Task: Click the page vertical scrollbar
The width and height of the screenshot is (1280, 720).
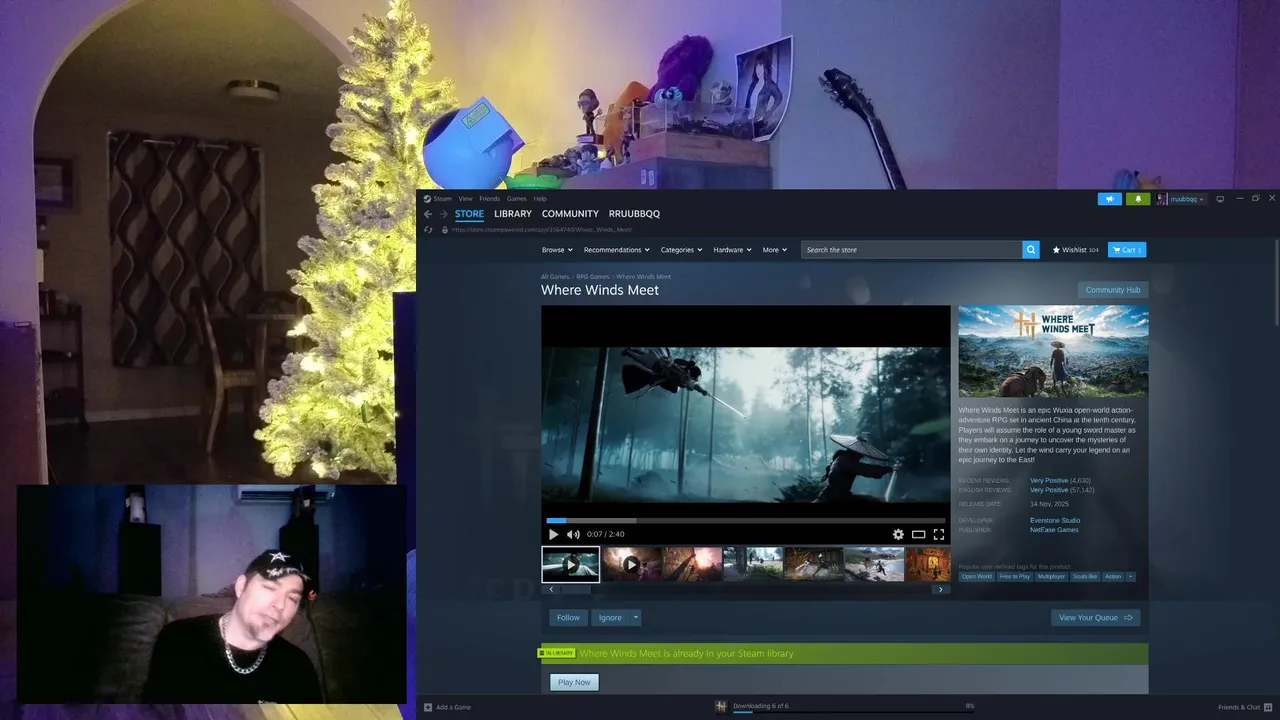Action: click(x=1277, y=282)
